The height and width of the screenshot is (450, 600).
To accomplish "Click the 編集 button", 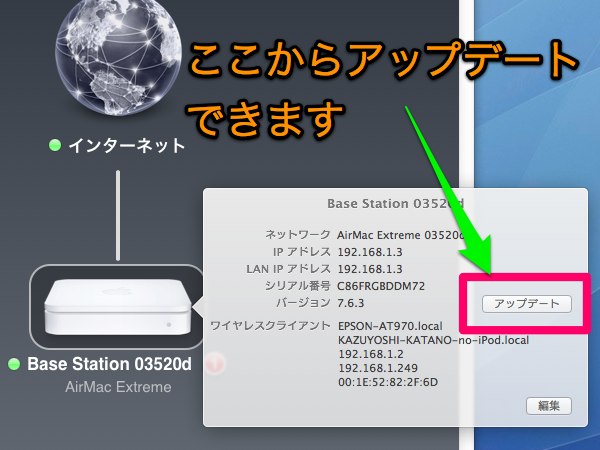I will tap(549, 406).
